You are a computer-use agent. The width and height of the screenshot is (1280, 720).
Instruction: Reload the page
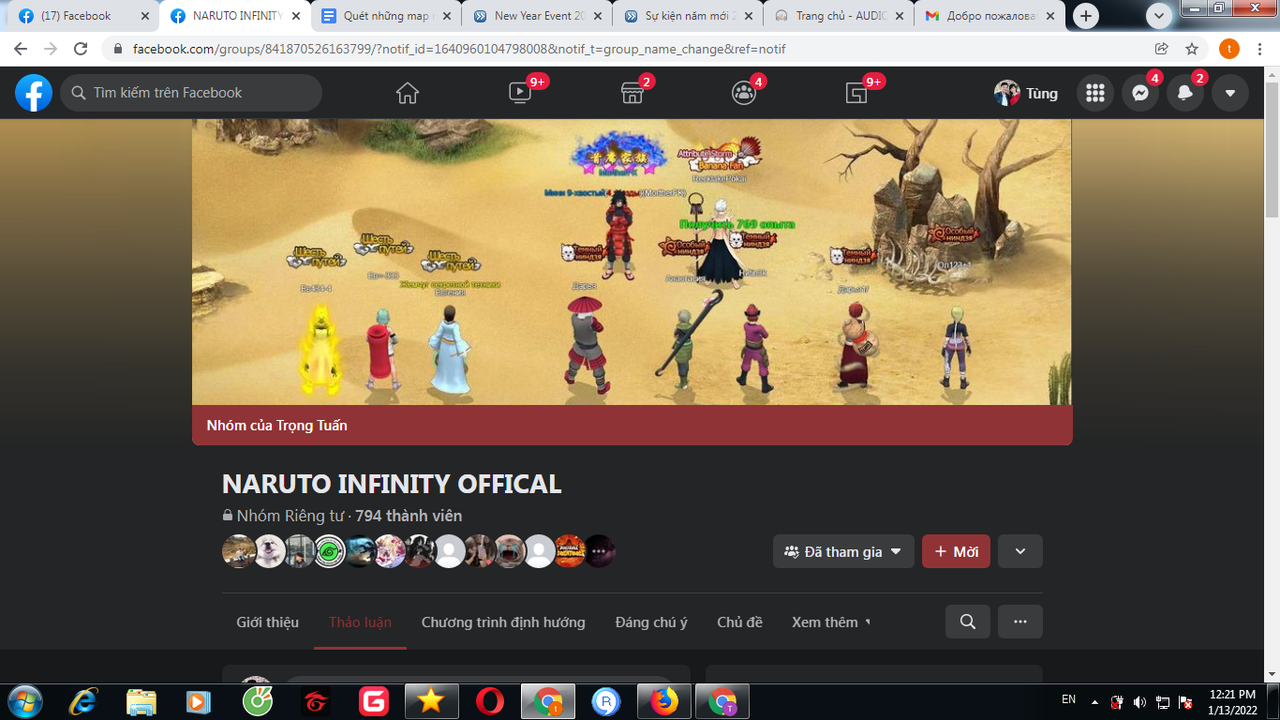click(x=82, y=48)
